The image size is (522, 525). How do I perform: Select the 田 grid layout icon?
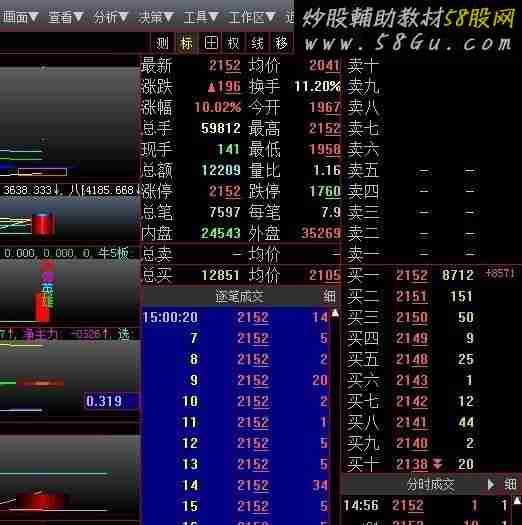pyautogui.click(x=211, y=43)
